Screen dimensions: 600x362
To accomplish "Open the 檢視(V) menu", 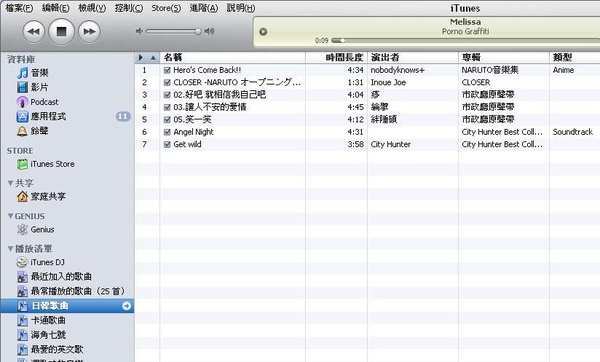I will click(x=92, y=8).
